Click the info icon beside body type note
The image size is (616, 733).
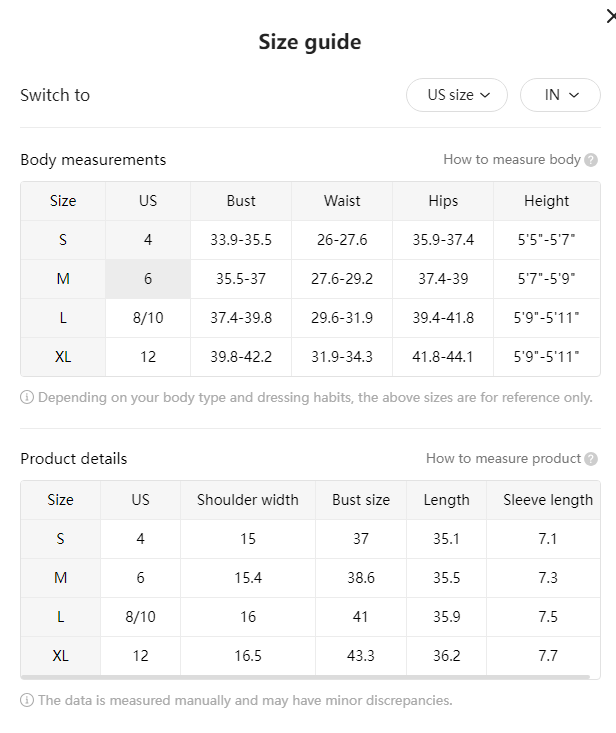[x=27, y=397]
